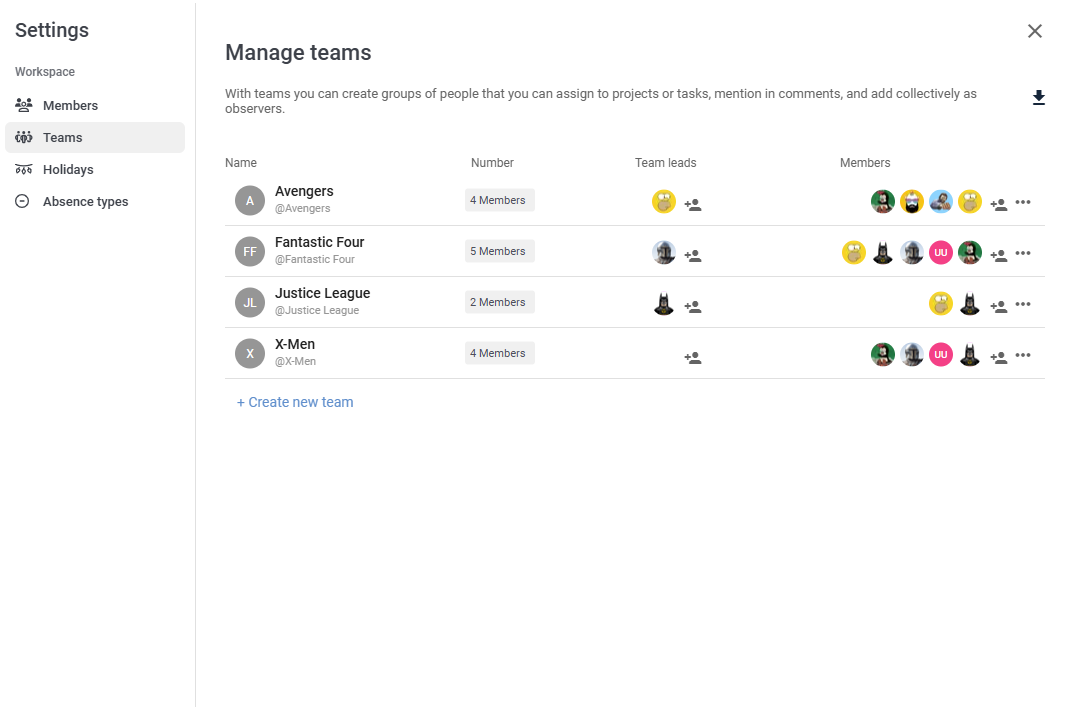Add a member to Fantastic Four team
Screen dimensions: 1070x707
[998, 255]
